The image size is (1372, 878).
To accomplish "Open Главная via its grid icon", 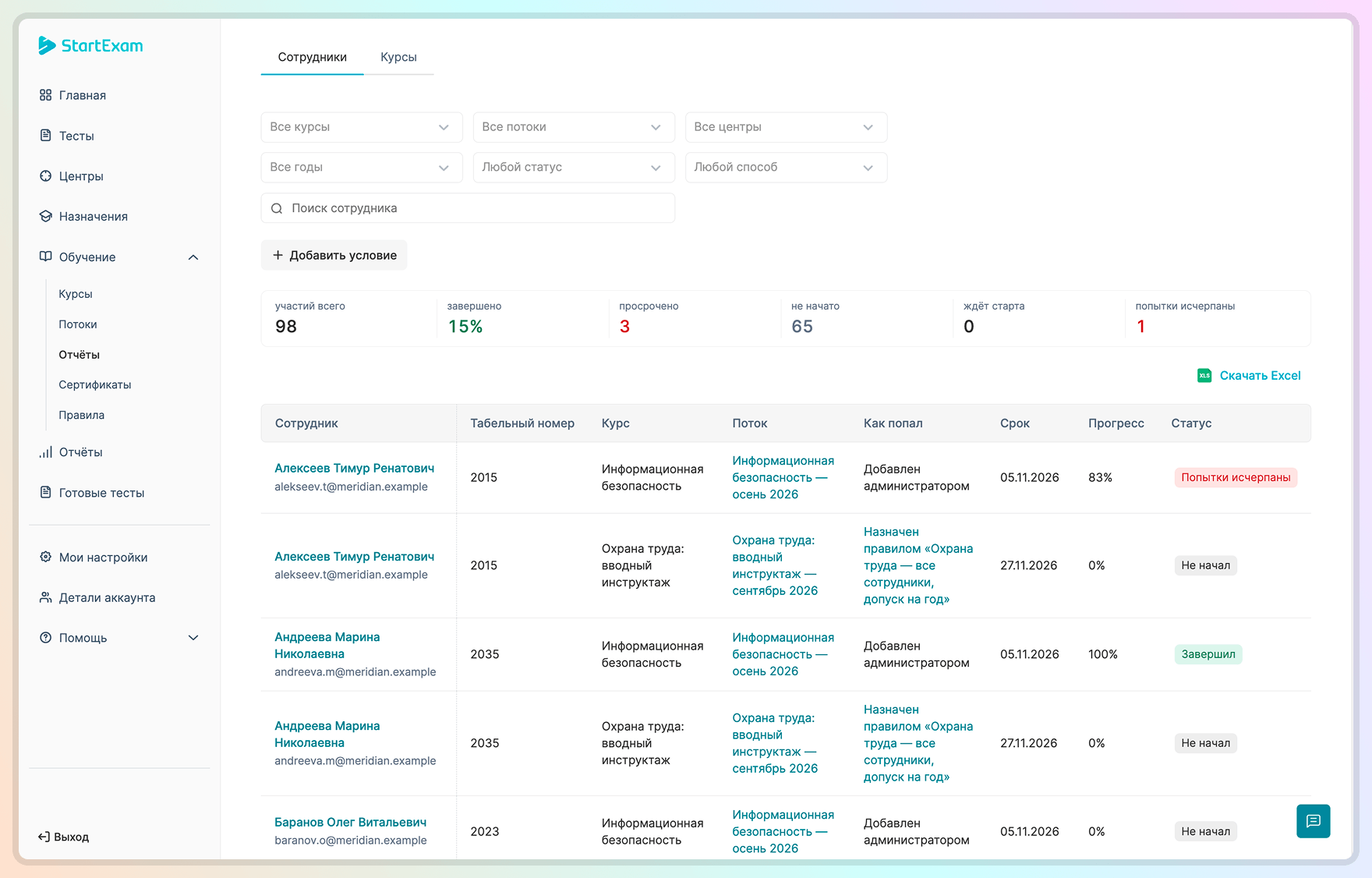I will click(46, 95).
